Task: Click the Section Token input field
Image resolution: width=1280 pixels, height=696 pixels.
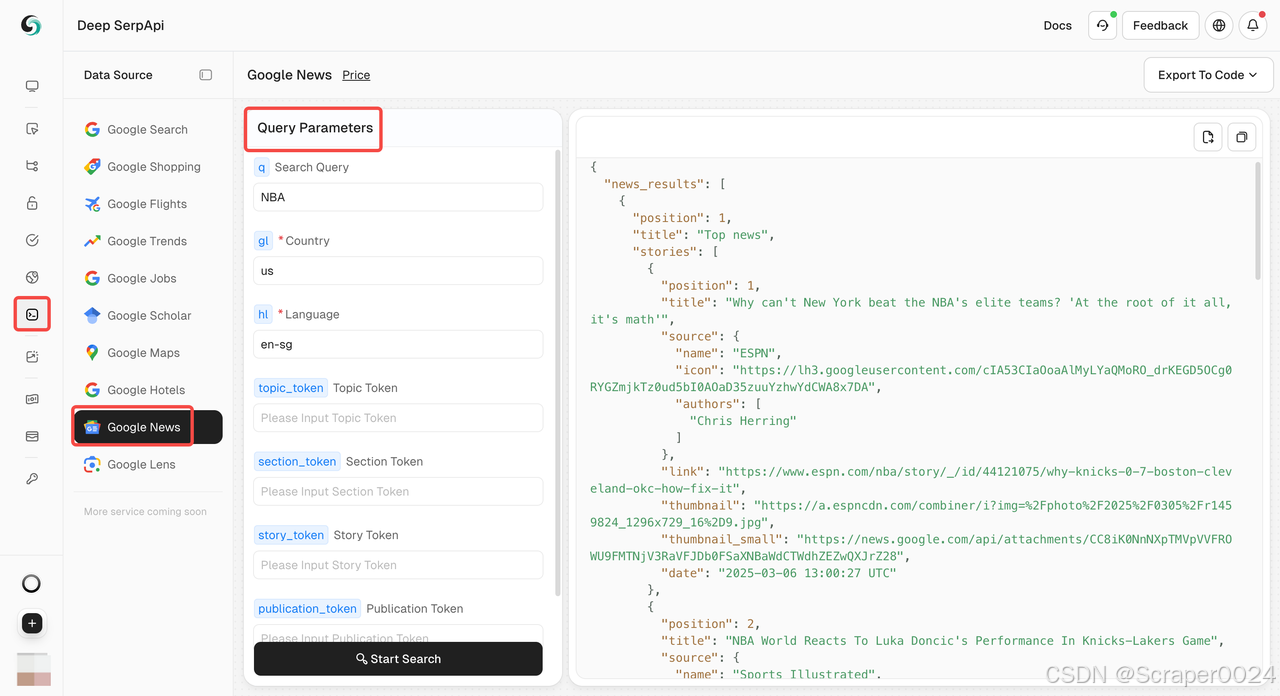Action: 398,491
